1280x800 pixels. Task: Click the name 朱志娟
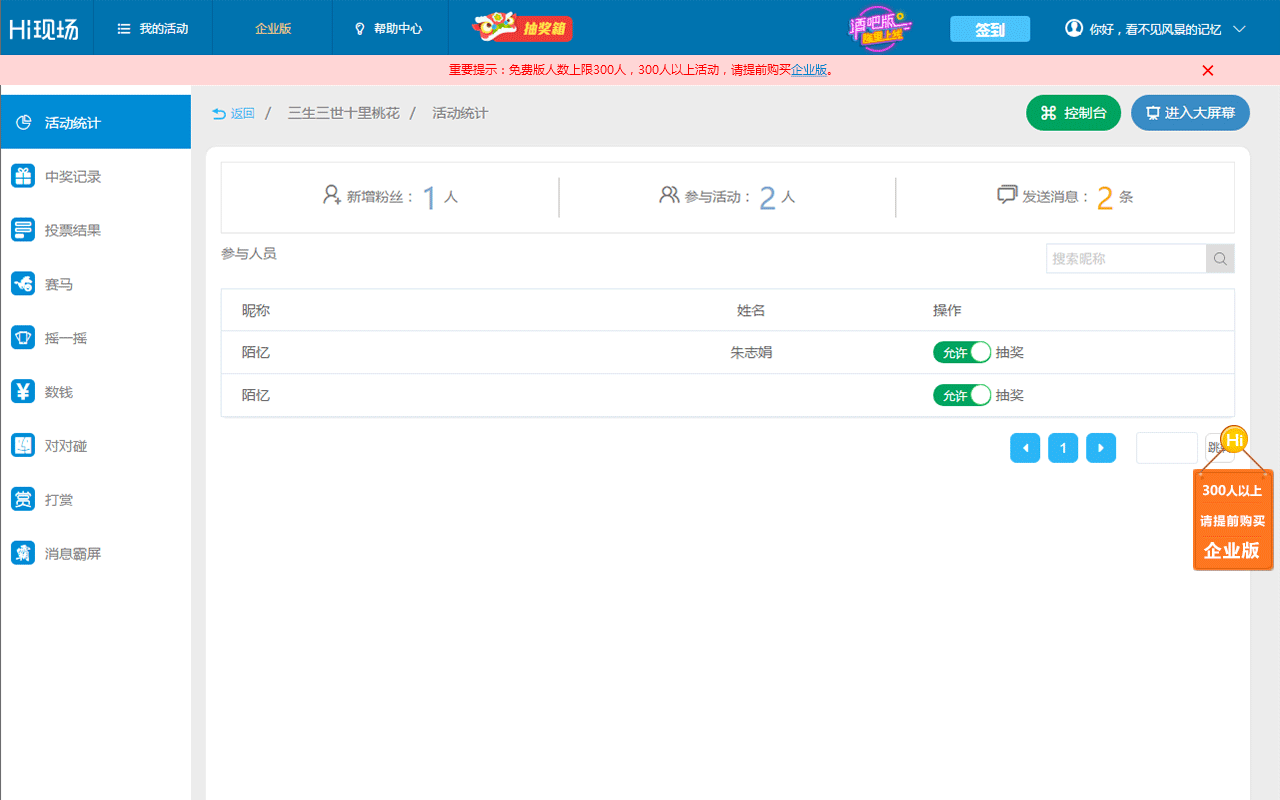tap(751, 353)
